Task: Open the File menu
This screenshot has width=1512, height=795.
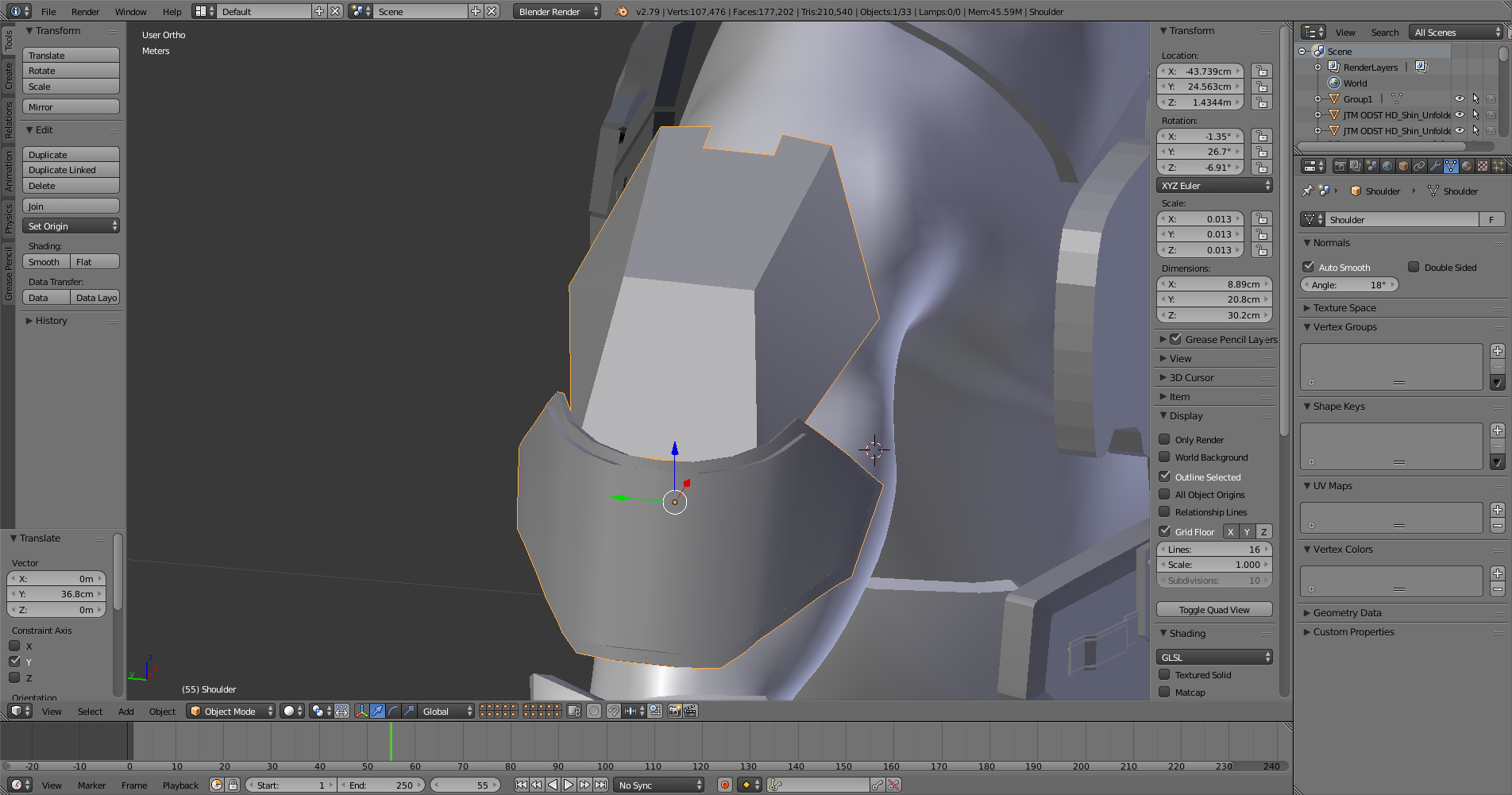Action: [x=48, y=11]
